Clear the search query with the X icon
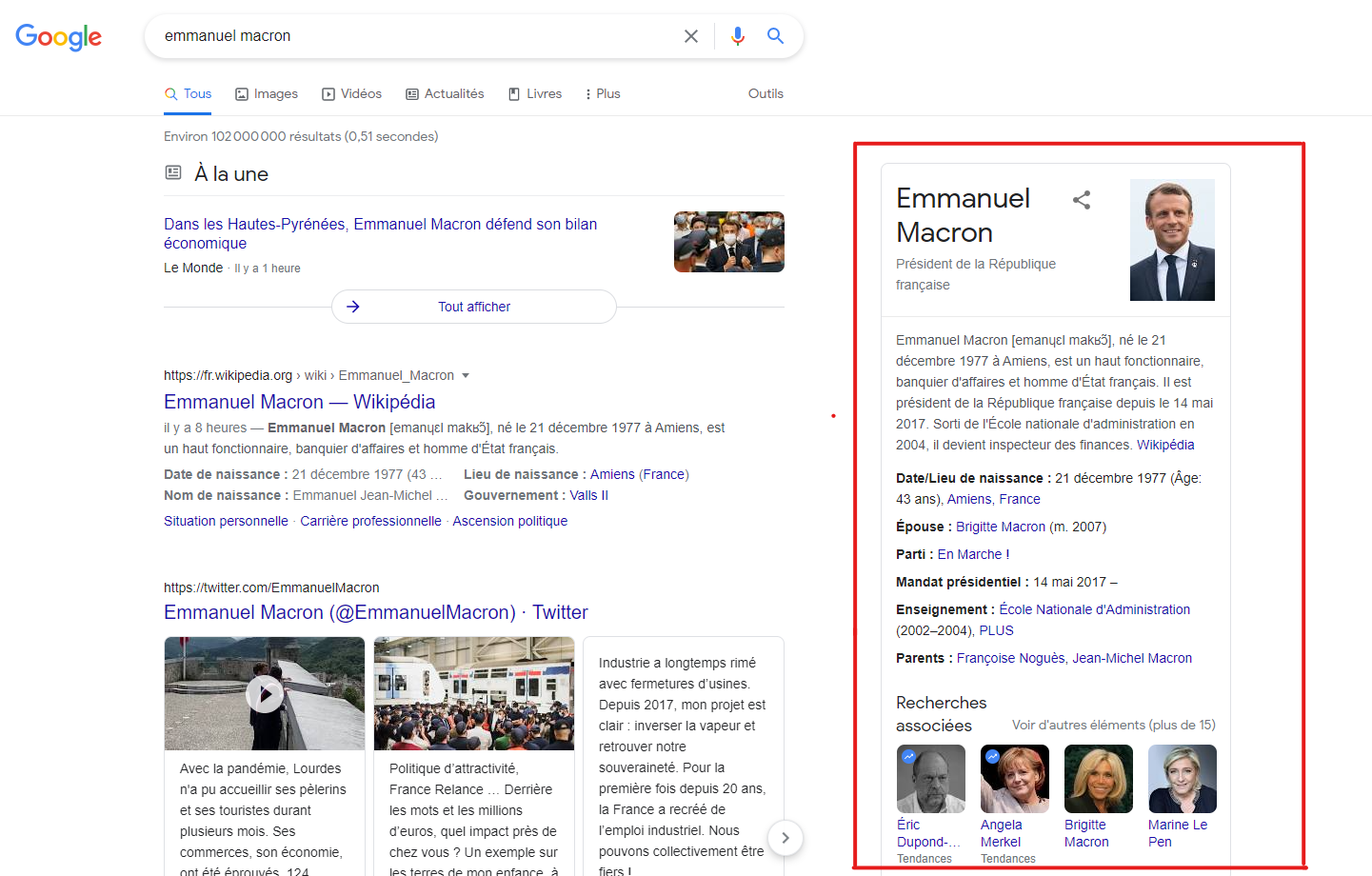 click(x=691, y=36)
